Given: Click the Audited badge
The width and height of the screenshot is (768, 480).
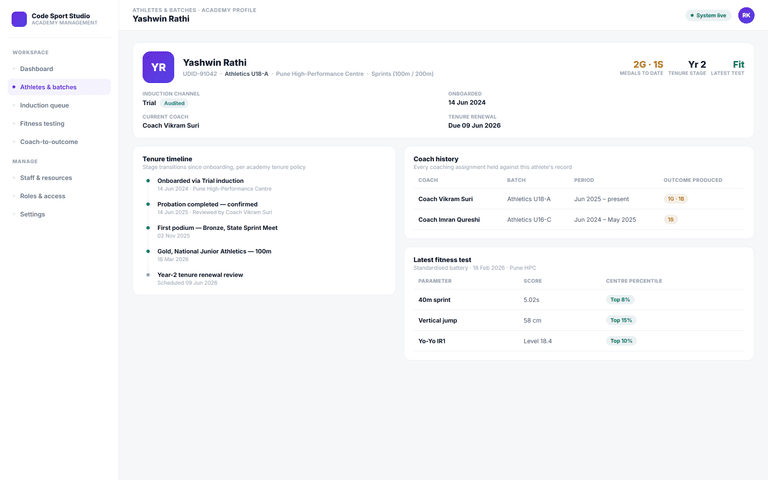Looking at the screenshot, I should pyautogui.click(x=174, y=103).
